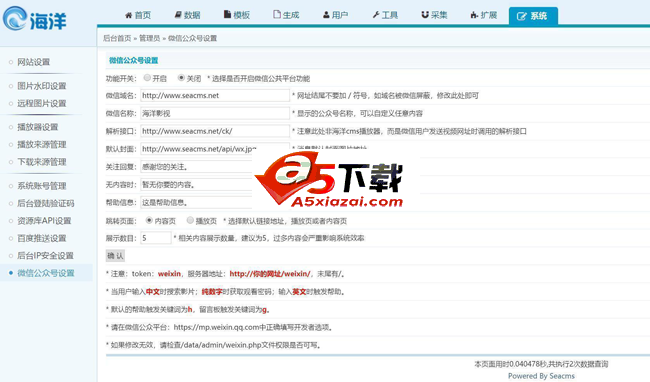Open 后台IP安全设置 in the sidebar
Viewport: 650px width, 382px height.
[46, 256]
